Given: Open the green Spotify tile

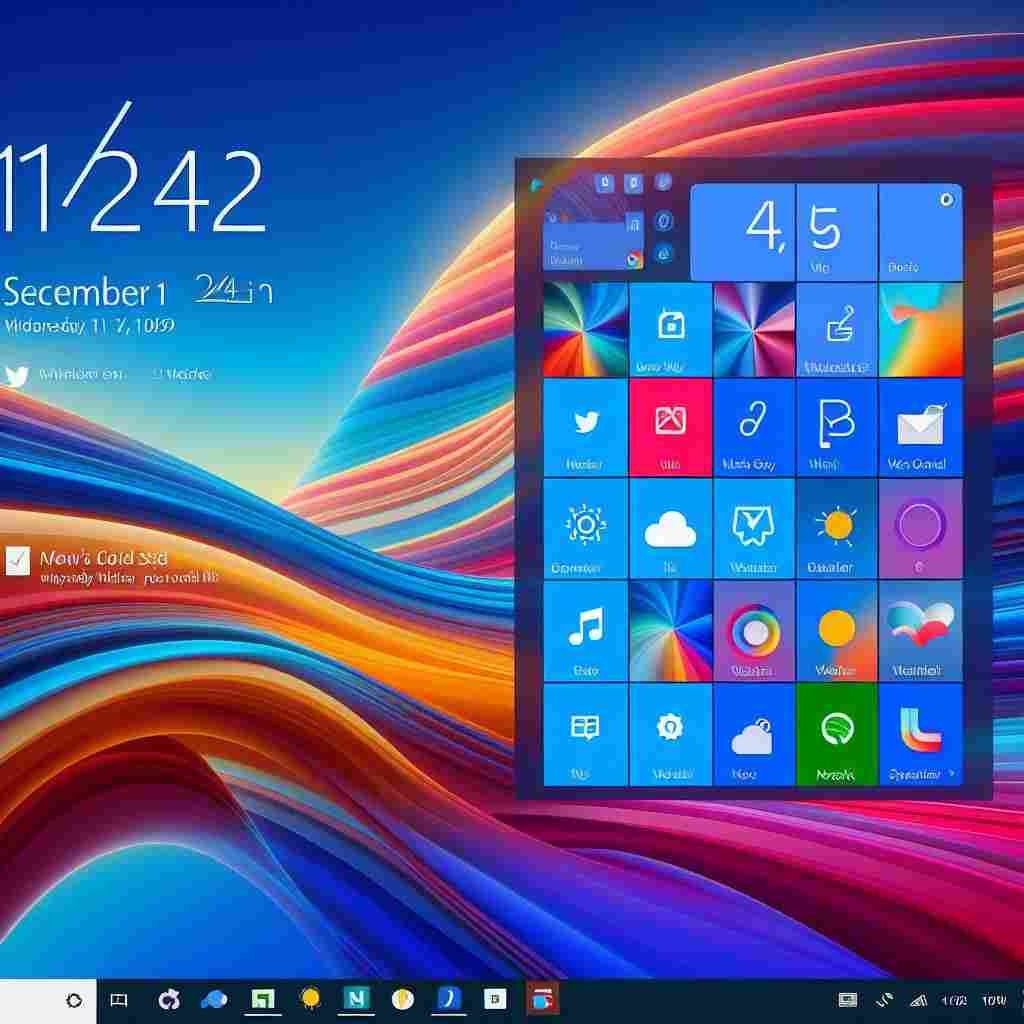Looking at the screenshot, I should click(x=837, y=734).
